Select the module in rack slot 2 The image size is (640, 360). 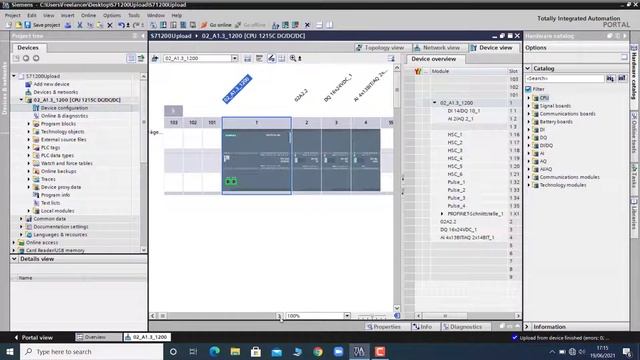[x=307, y=160]
